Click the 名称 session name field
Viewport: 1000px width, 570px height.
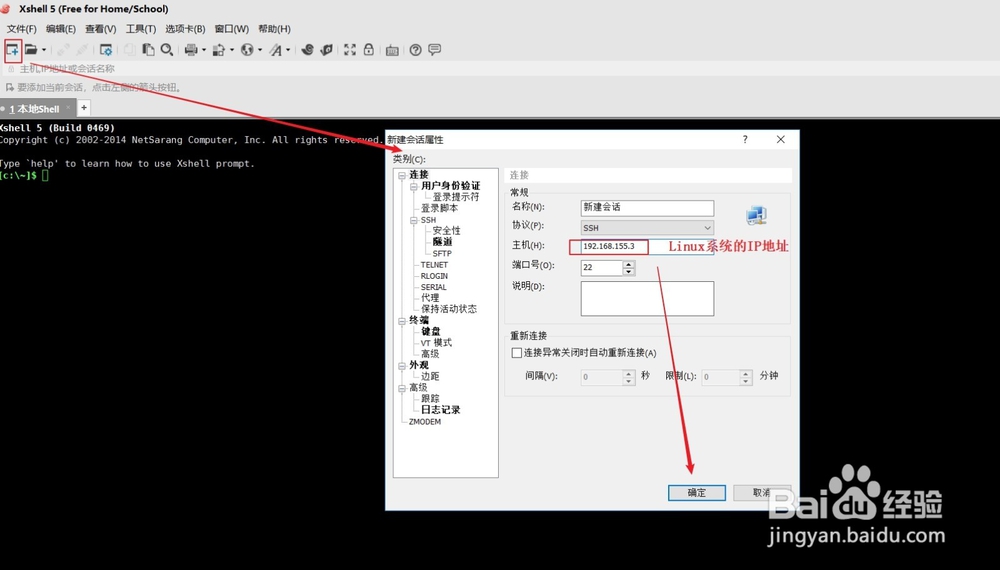point(647,208)
